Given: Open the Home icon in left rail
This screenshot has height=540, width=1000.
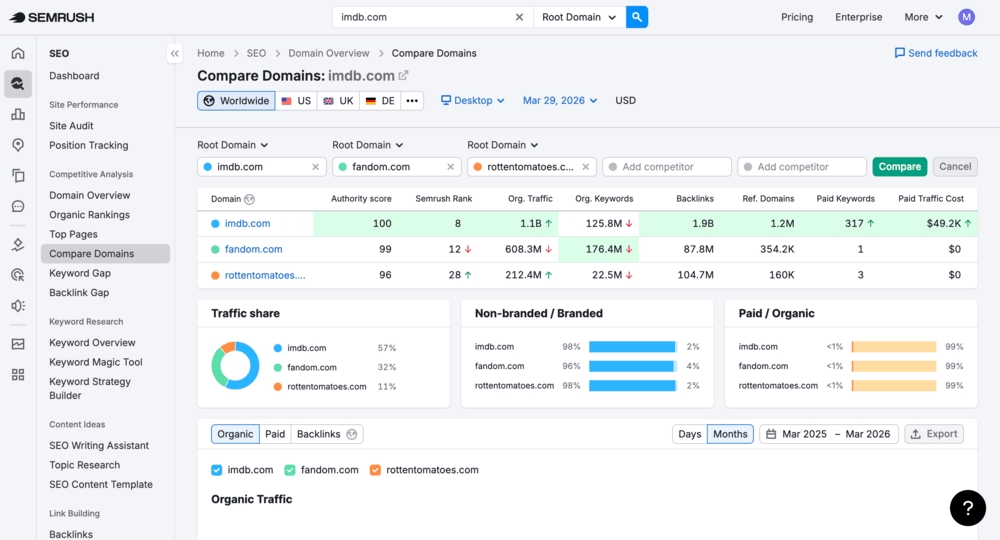Looking at the screenshot, I should [x=18, y=53].
